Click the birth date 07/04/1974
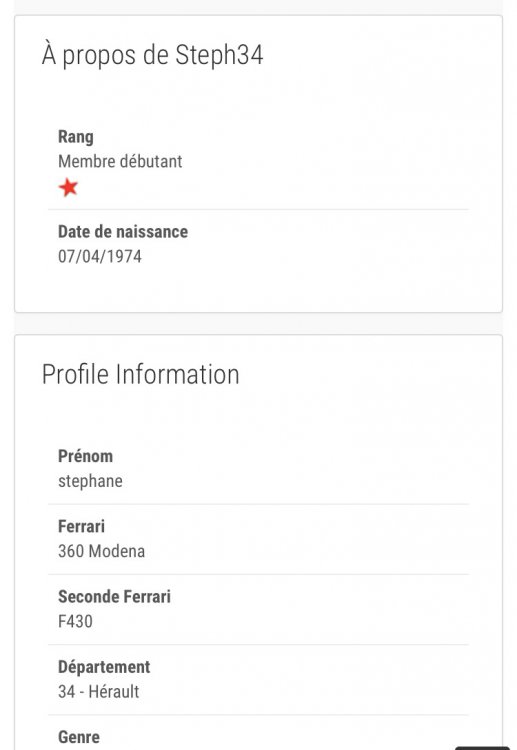 point(99,256)
